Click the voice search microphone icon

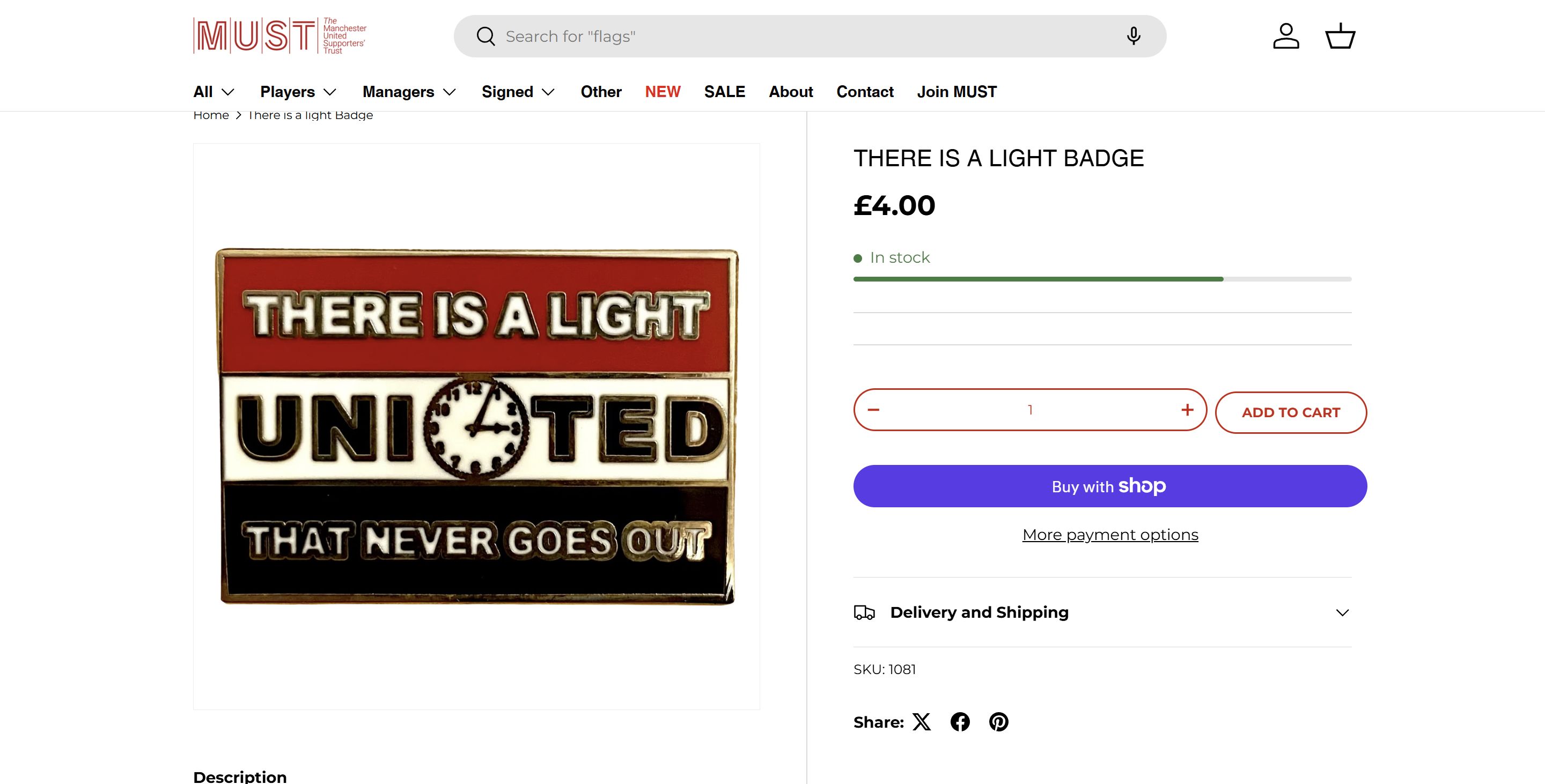coord(1133,36)
